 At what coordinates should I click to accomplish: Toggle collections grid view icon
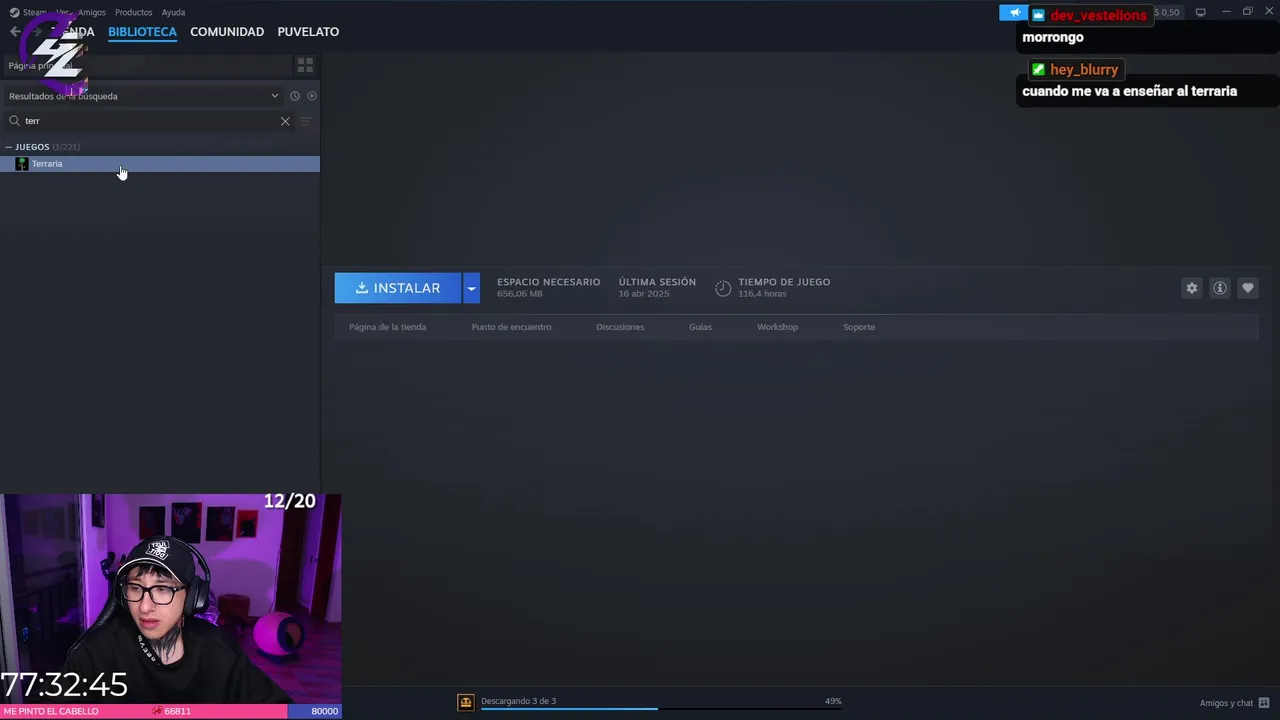click(x=305, y=65)
